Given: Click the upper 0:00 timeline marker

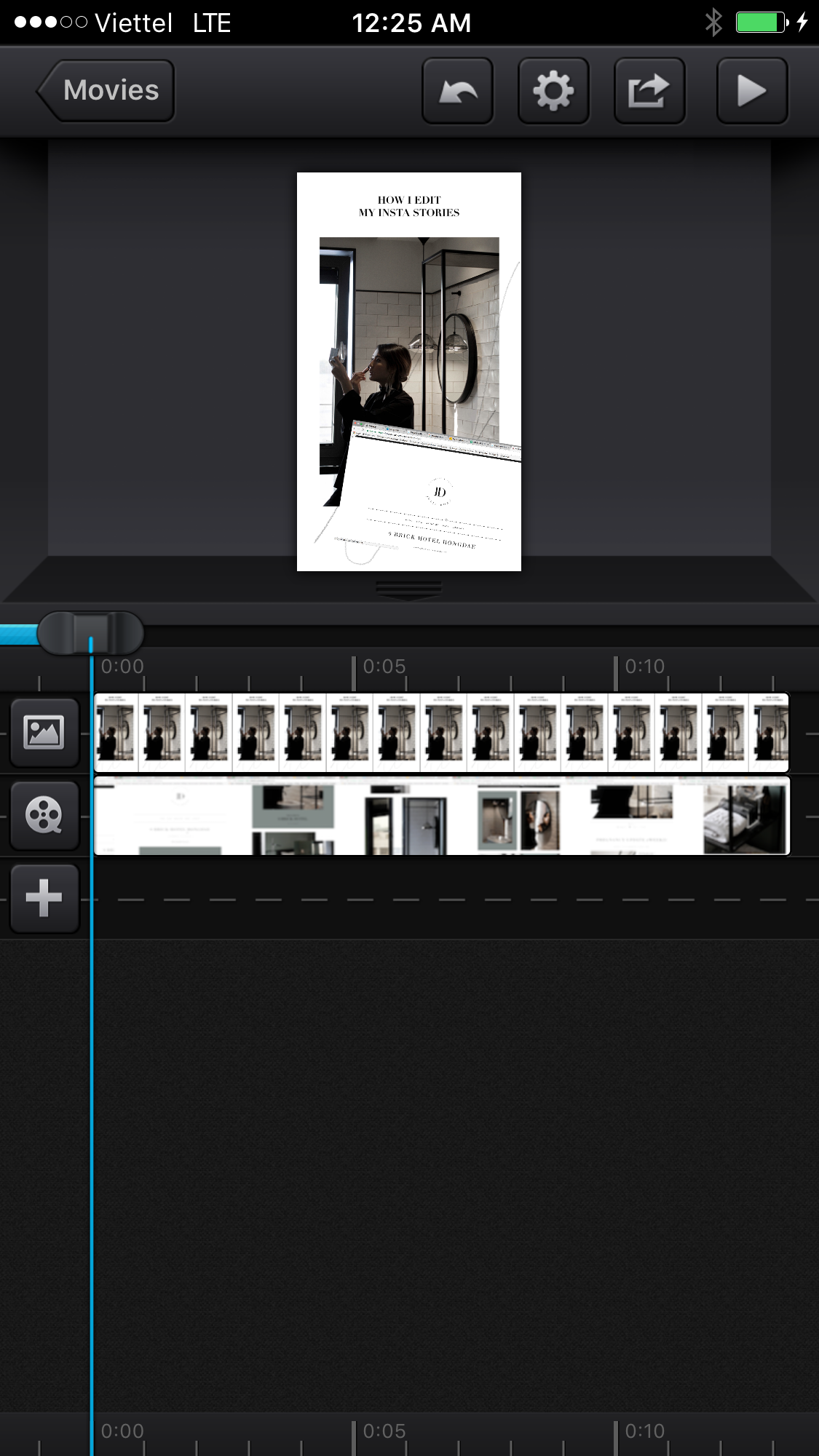Looking at the screenshot, I should click(122, 667).
